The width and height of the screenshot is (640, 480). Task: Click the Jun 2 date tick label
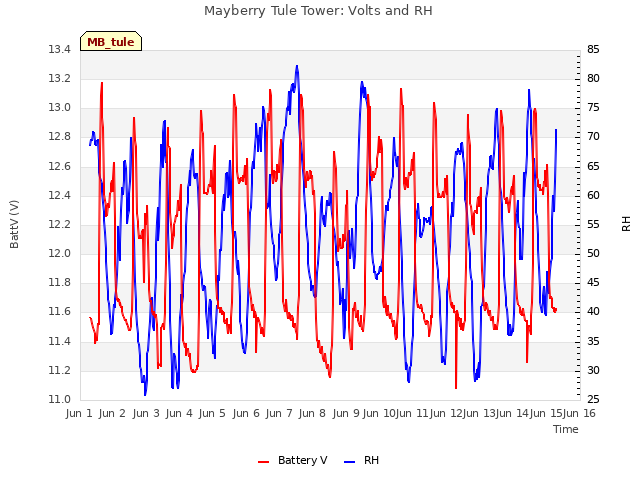coord(112,413)
